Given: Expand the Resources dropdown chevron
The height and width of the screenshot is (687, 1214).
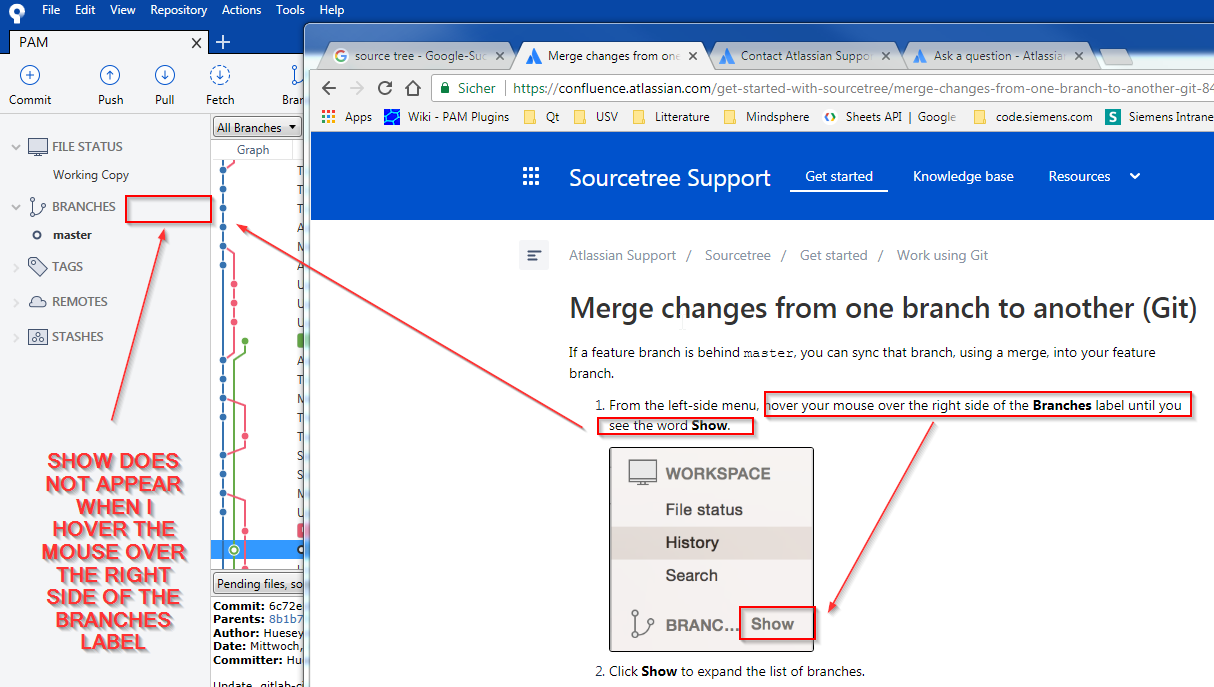Looking at the screenshot, I should tap(1135, 176).
